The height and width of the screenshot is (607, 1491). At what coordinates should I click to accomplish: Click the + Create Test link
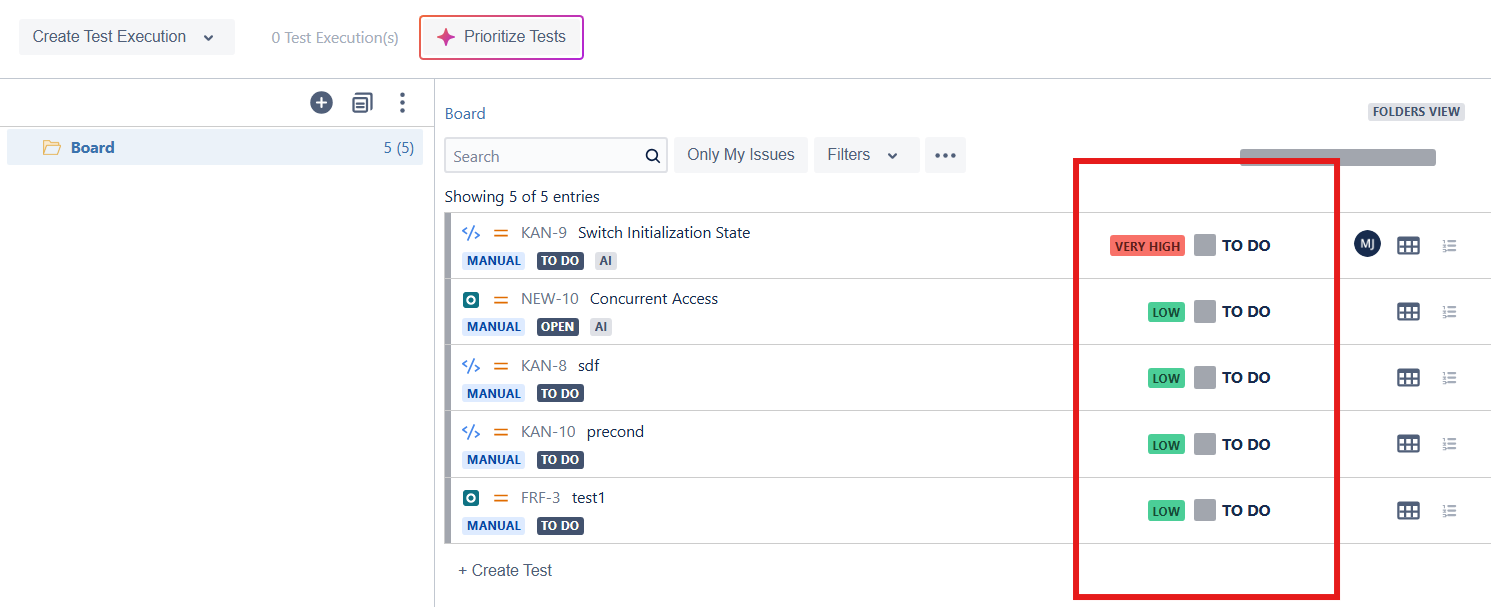[x=505, y=570]
